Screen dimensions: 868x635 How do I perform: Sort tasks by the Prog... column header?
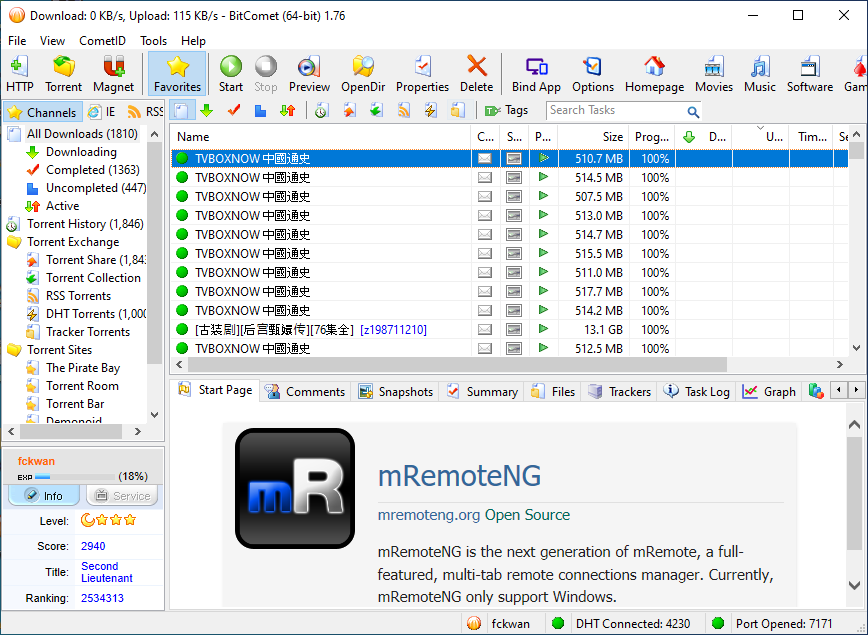652,137
